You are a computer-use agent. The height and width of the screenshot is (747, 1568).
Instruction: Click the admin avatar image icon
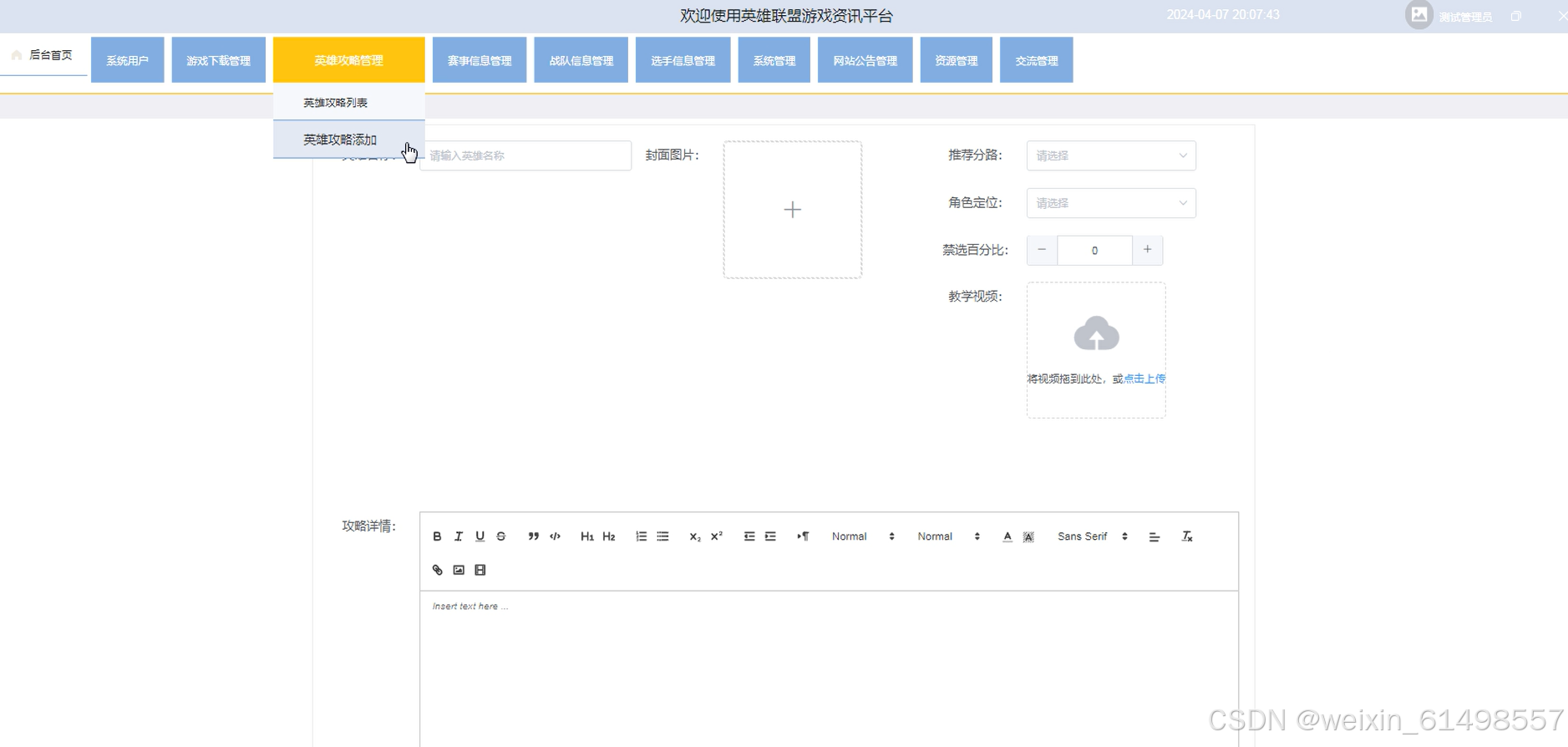pos(1418,15)
